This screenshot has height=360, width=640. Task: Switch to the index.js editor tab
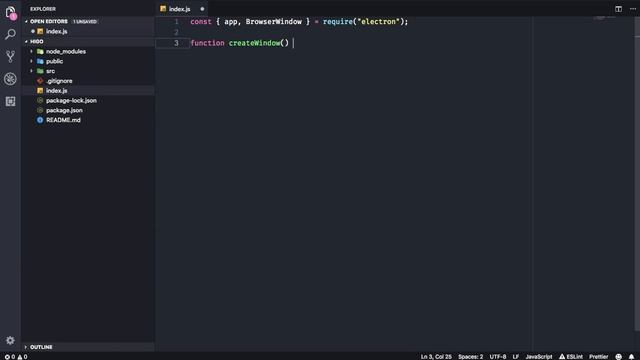tap(180, 9)
